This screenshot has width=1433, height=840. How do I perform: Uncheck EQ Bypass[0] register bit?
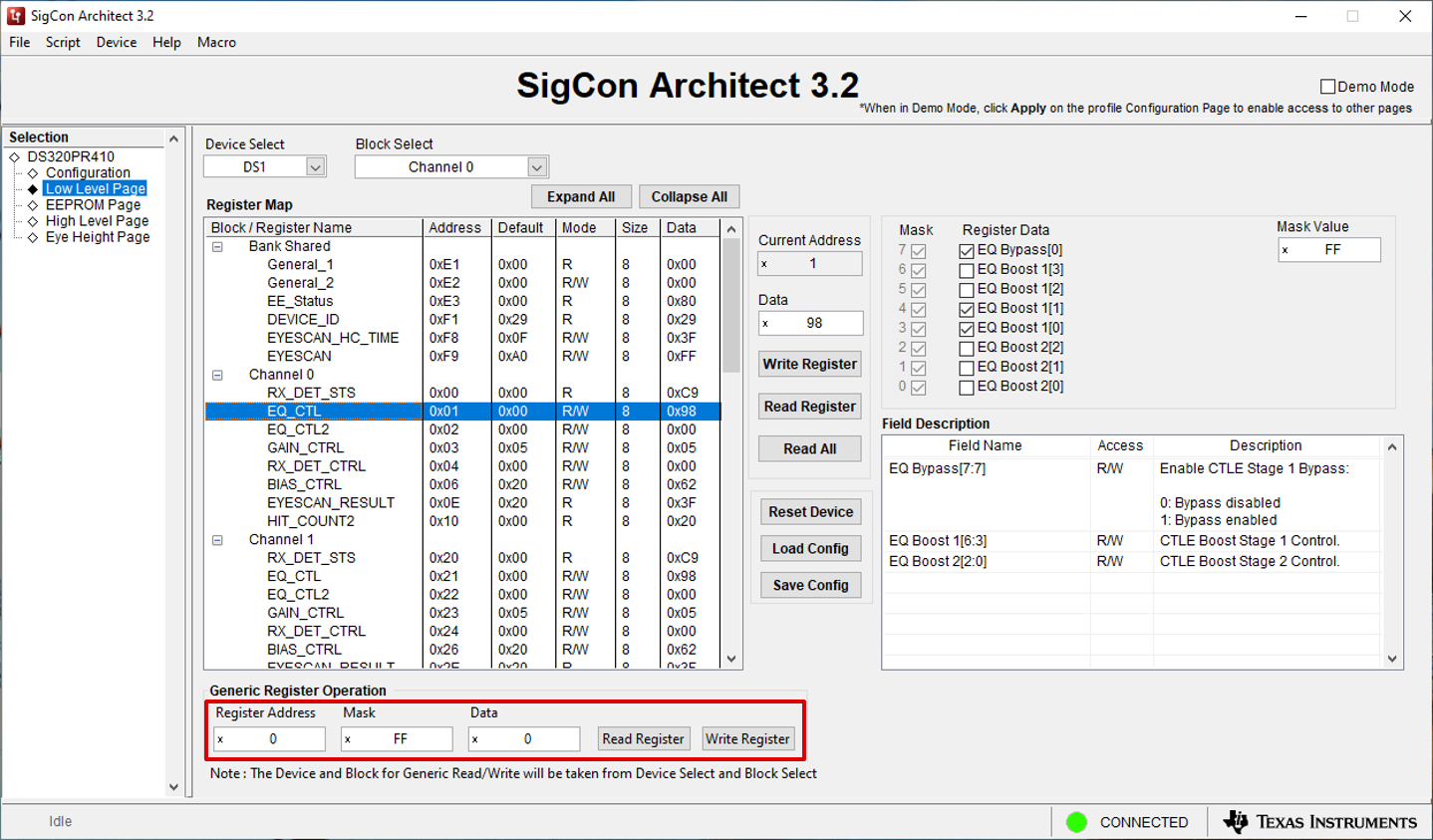[967, 251]
